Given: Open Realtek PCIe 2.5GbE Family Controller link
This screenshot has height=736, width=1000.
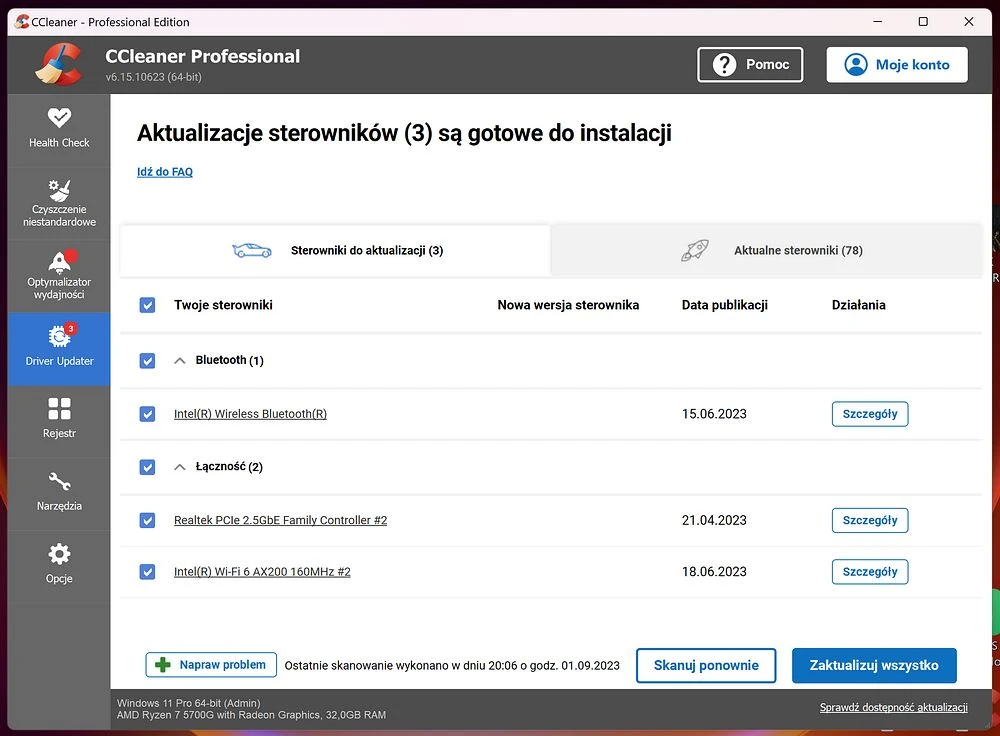Looking at the screenshot, I should 280,520.
